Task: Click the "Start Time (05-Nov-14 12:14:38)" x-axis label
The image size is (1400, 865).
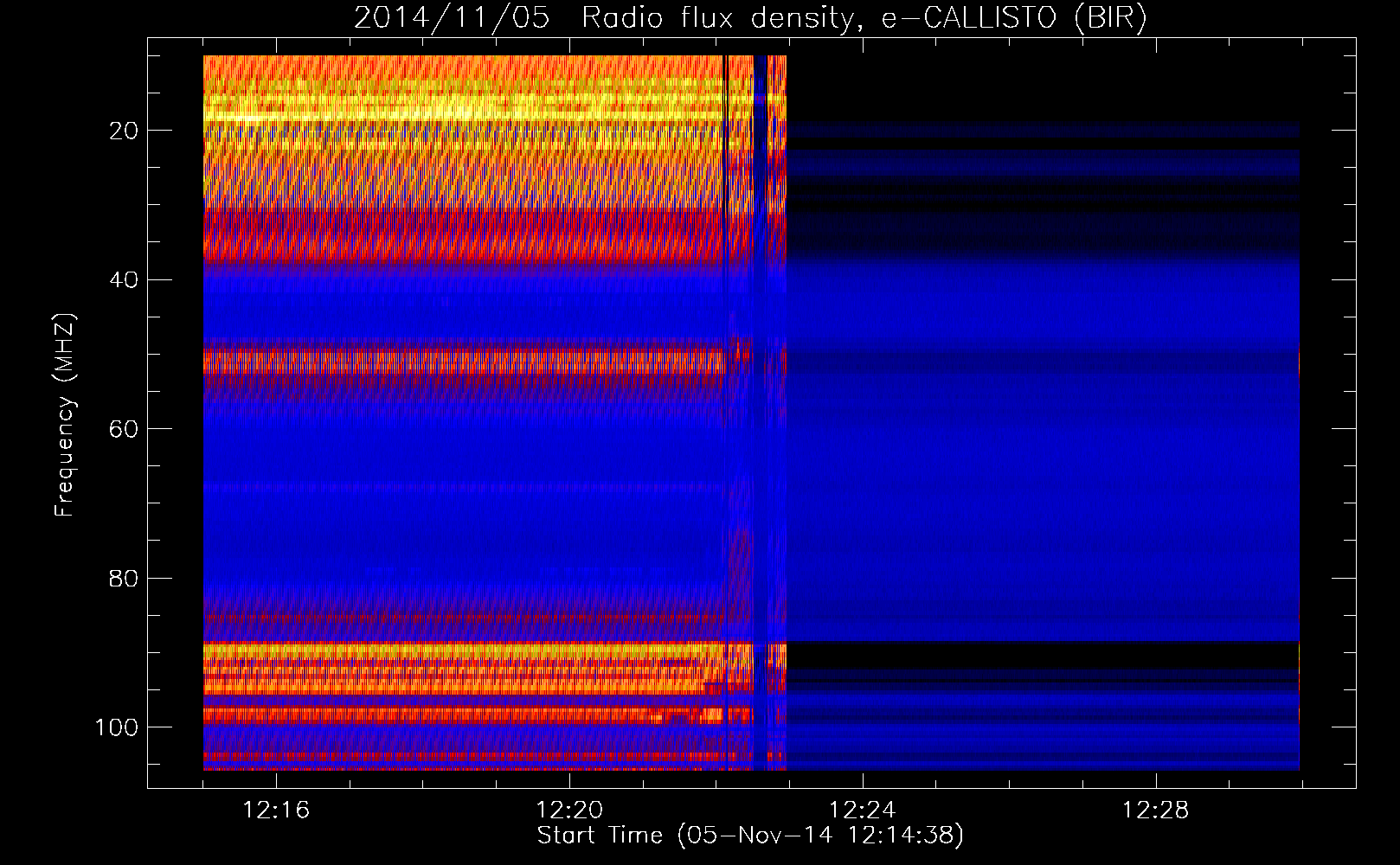Action: (750, 836)
